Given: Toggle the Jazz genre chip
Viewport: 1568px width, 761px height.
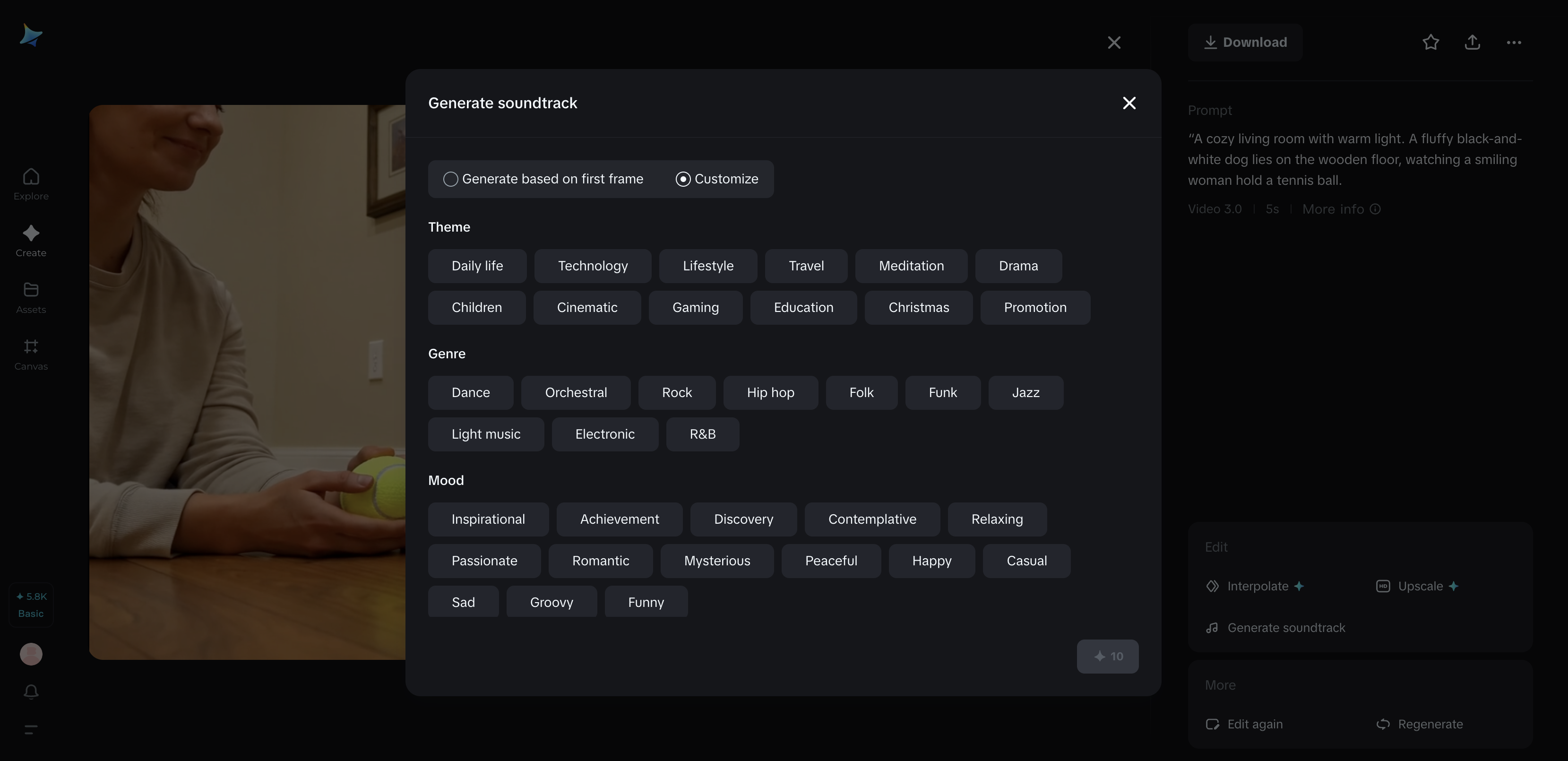Looking at the screenshot, I should [x=1025, y=393].
